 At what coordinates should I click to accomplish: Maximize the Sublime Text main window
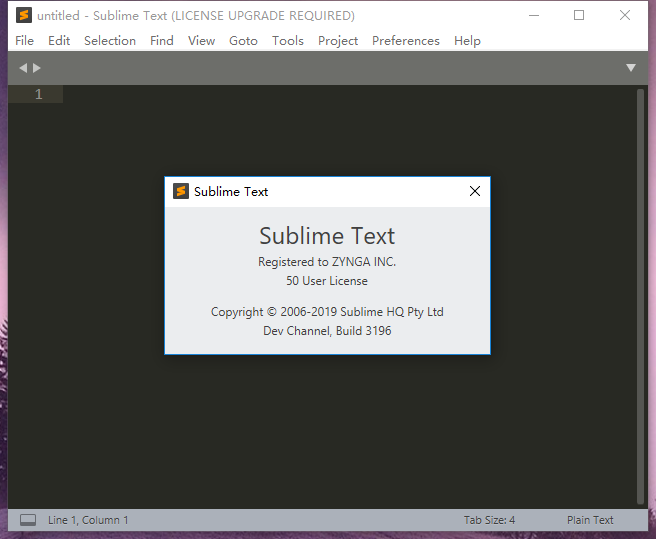click(579, 15)
